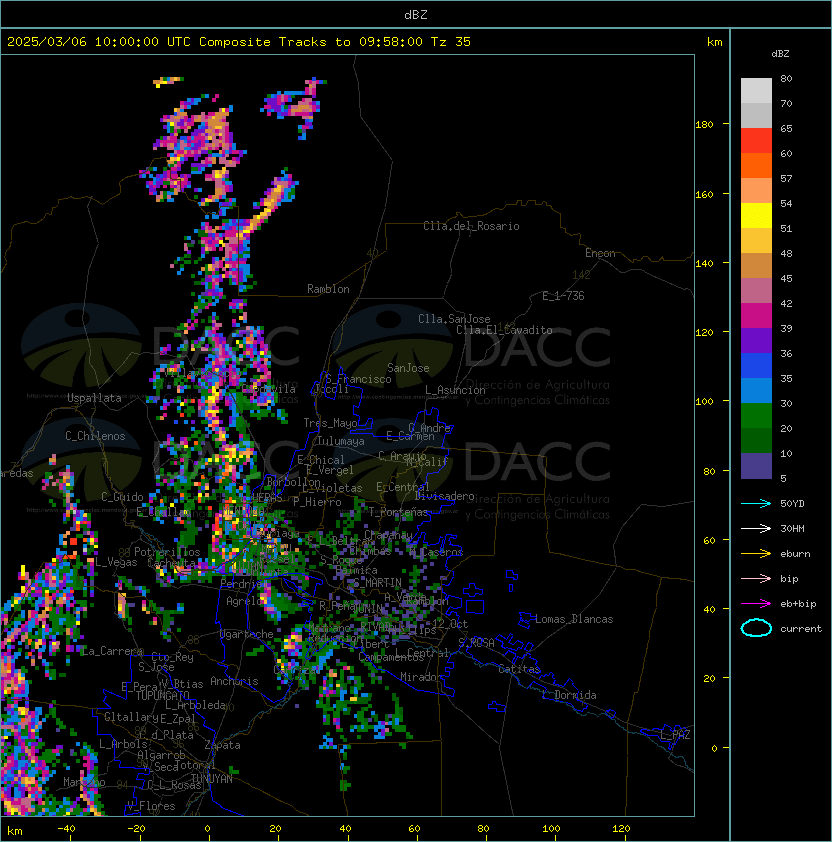Click the 'Clla.El_Cavadito' map label
Image resolution: width=832 pixels, height=842 pixels.
pos(504,330)
